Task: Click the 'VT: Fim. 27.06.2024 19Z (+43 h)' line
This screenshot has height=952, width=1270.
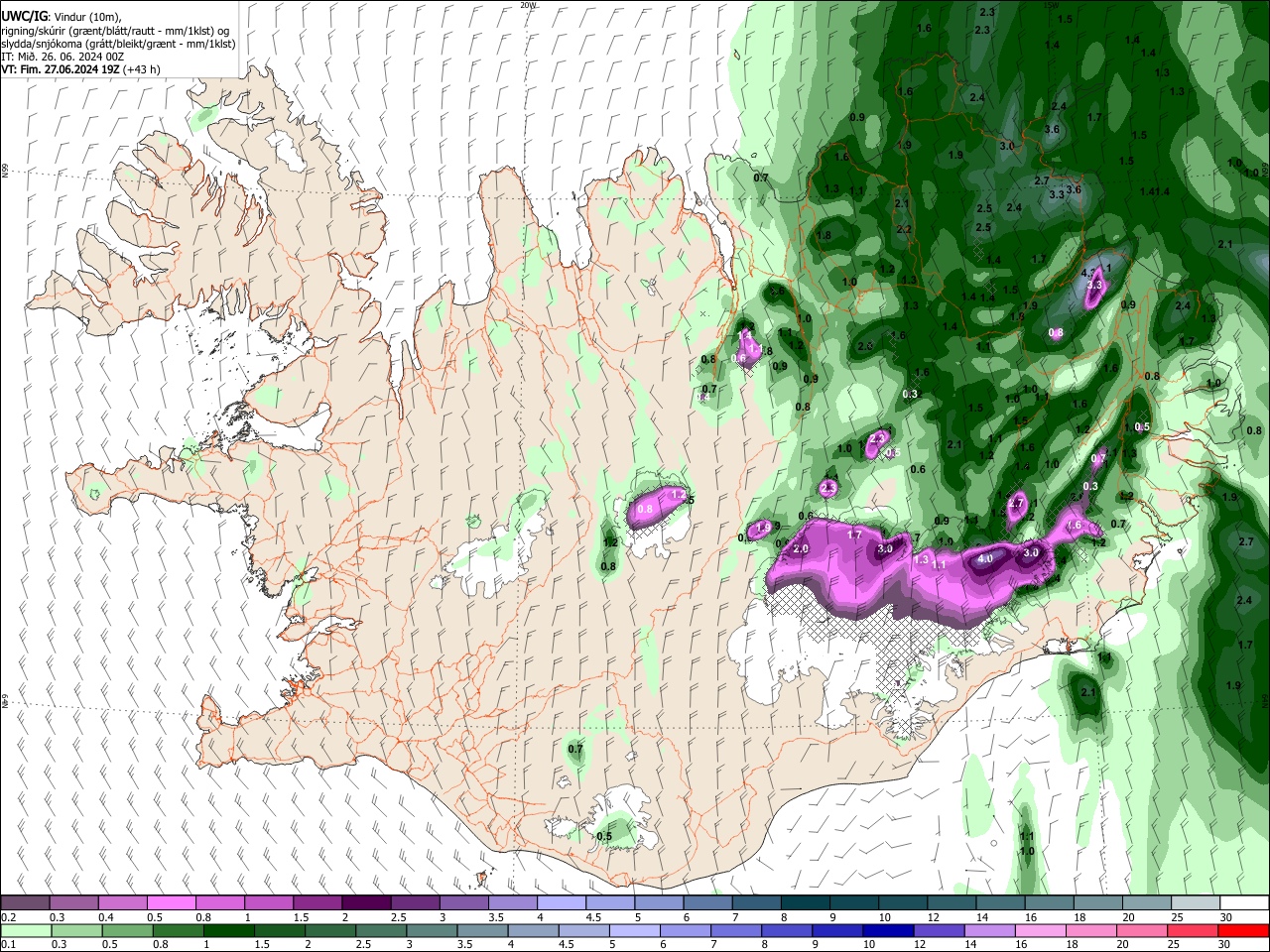Action: click(80, 69)
